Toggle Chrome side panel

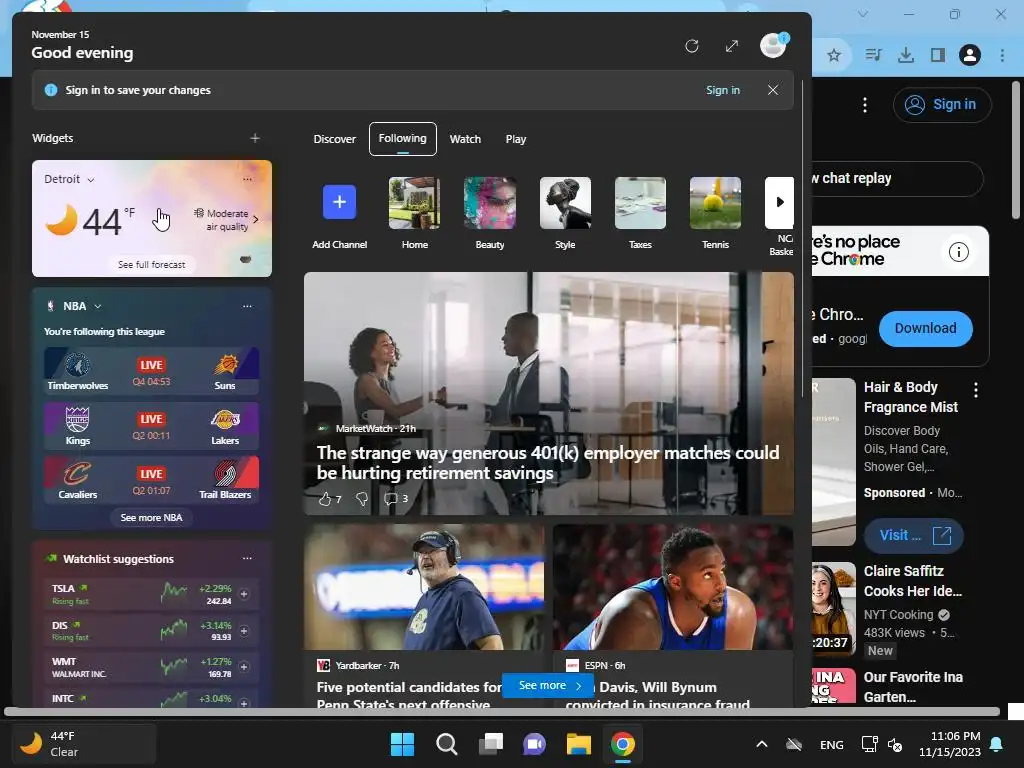[x=938, y=55]
